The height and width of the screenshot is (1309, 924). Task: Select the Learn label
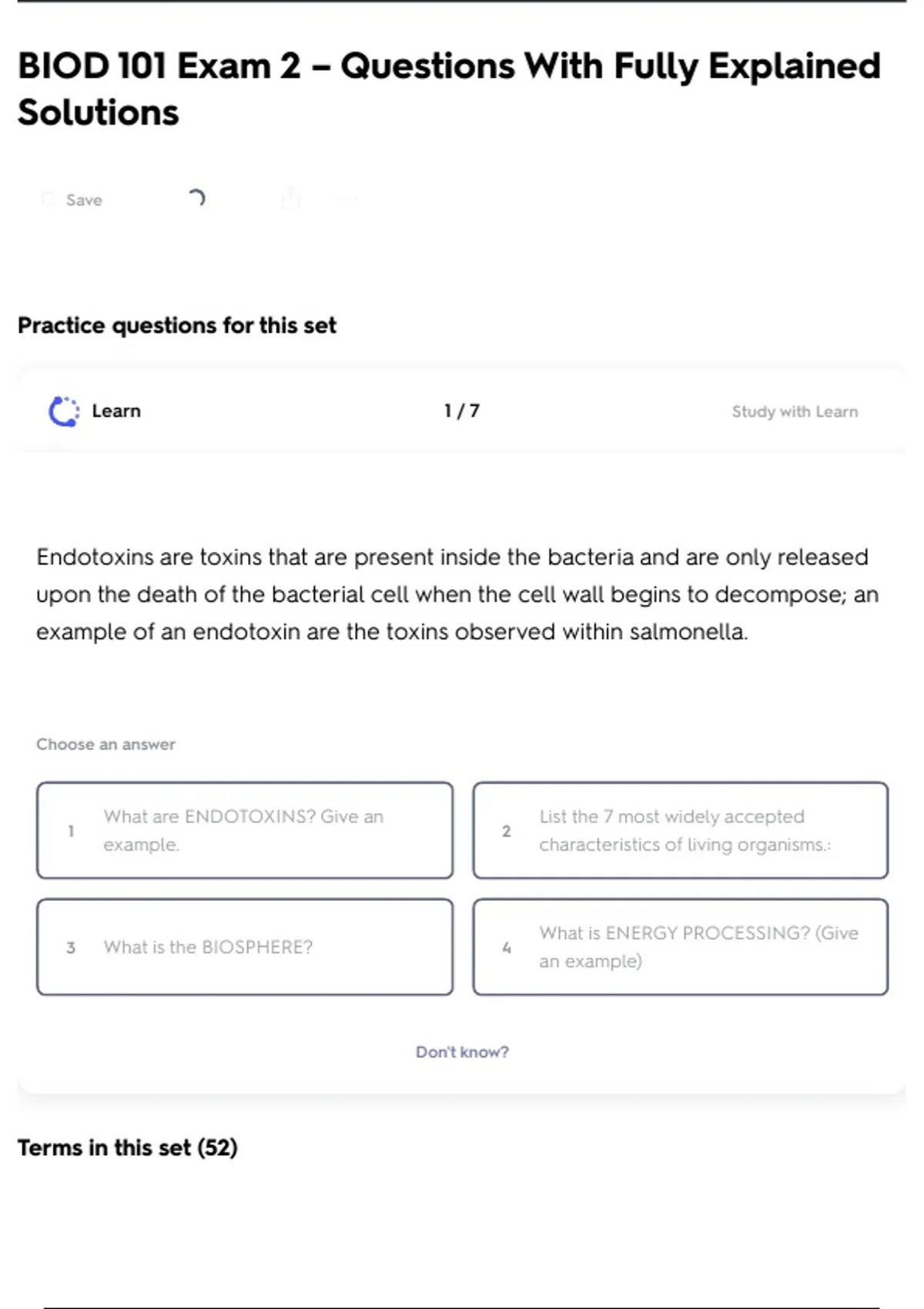pos(116,411)
